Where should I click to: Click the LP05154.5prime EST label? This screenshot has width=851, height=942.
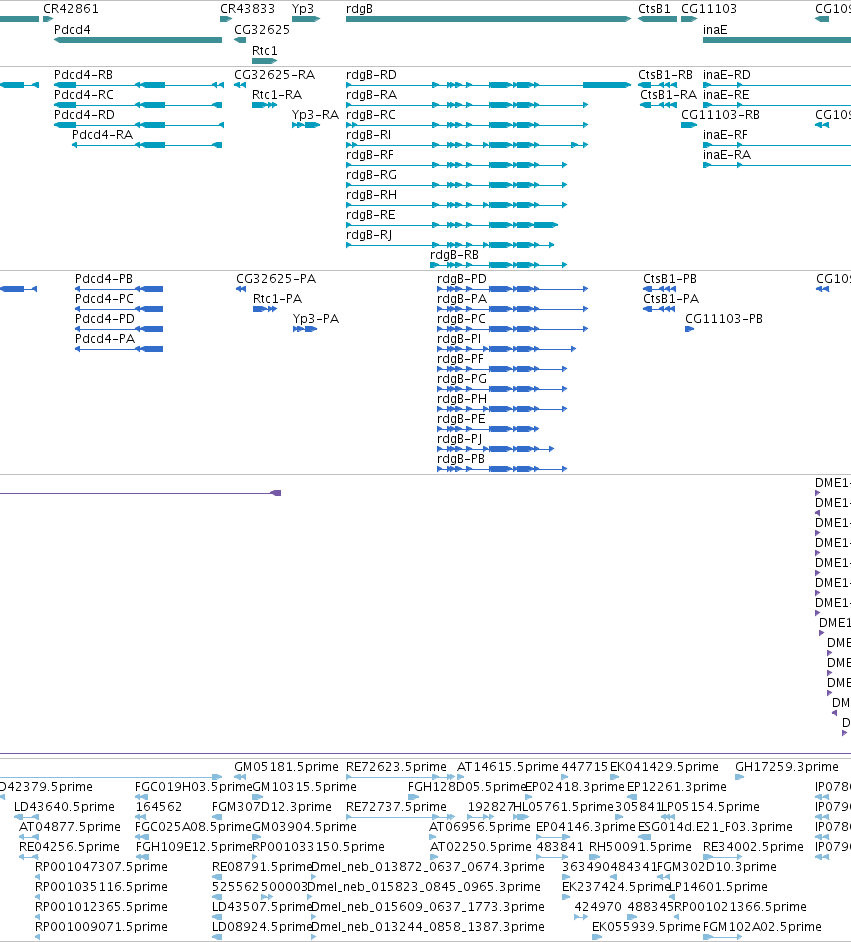click(x=710, y=807)
